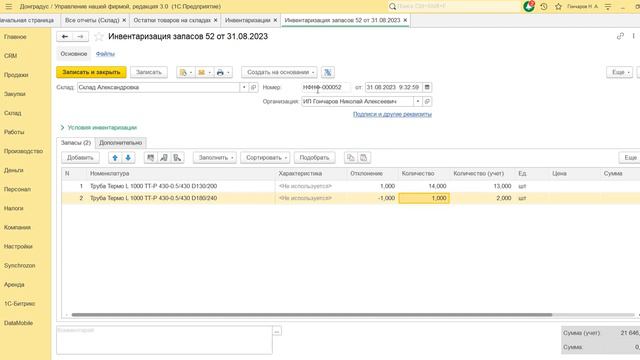Click Количество (учет) cell 13,000

[x=482, y=186]
